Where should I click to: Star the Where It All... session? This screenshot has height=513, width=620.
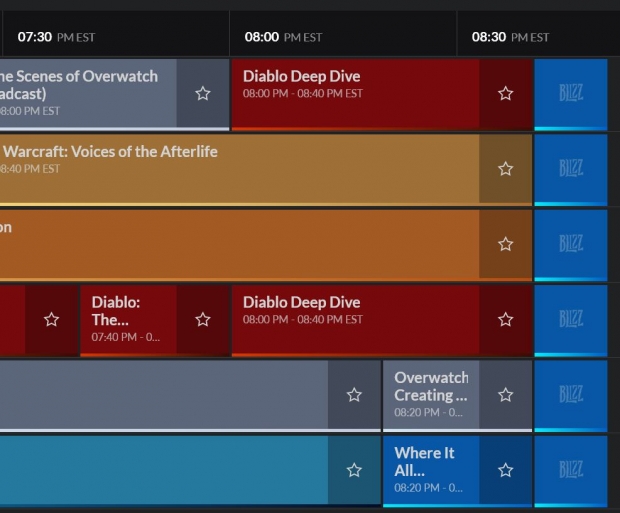click(505, 470)
